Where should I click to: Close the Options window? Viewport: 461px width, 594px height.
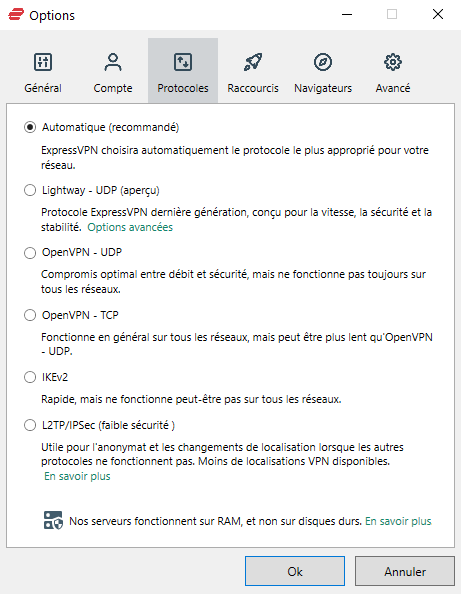(x=438, y=14)
